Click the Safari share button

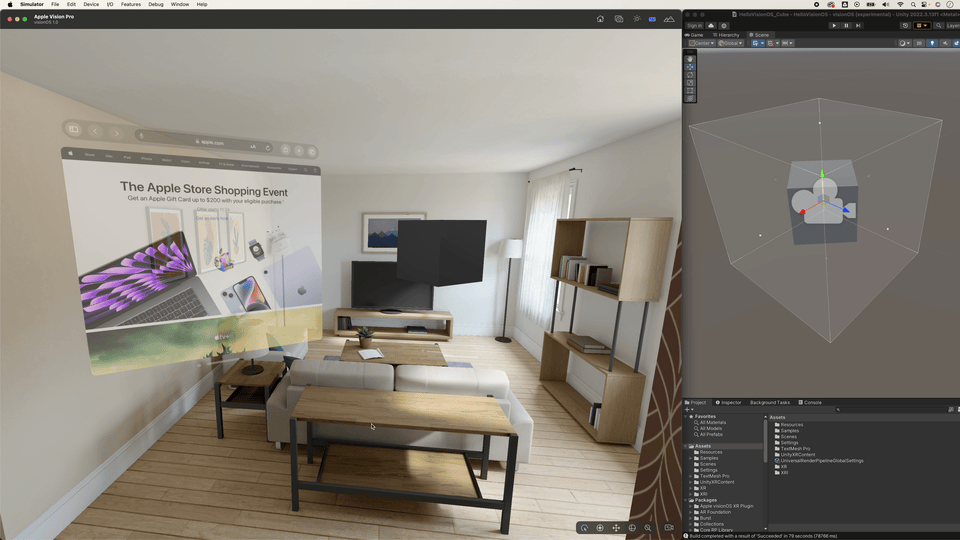pyautogui.click(x=285, y=149)
